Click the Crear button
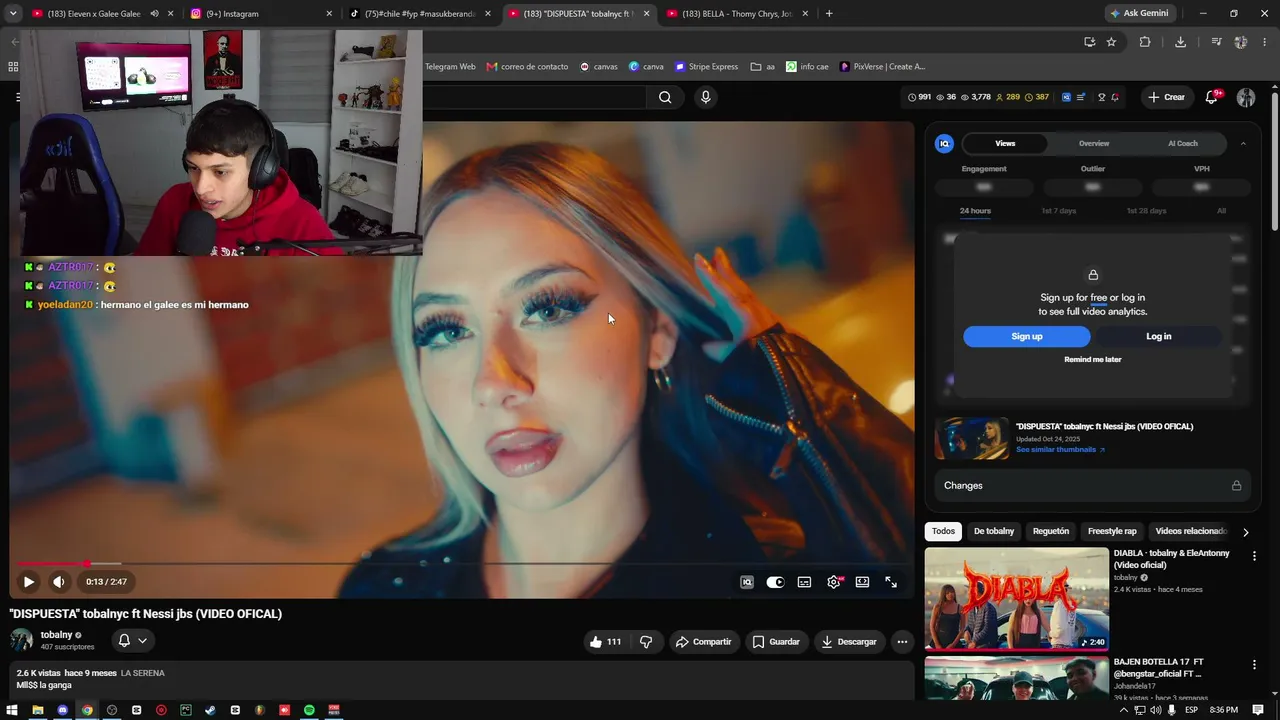 tap(1167, 97)
